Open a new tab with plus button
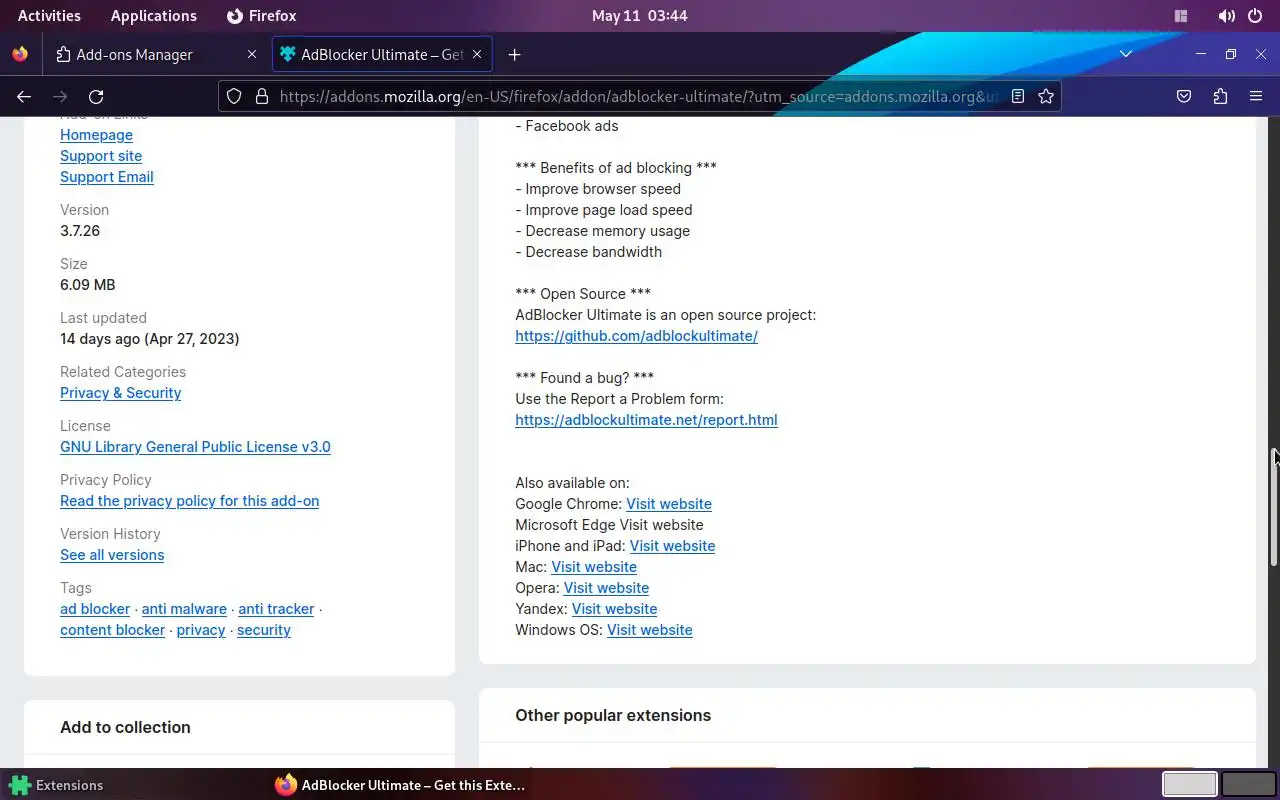Image resolution: width=1280 pixels, height=800 pixels. point(514,54)
